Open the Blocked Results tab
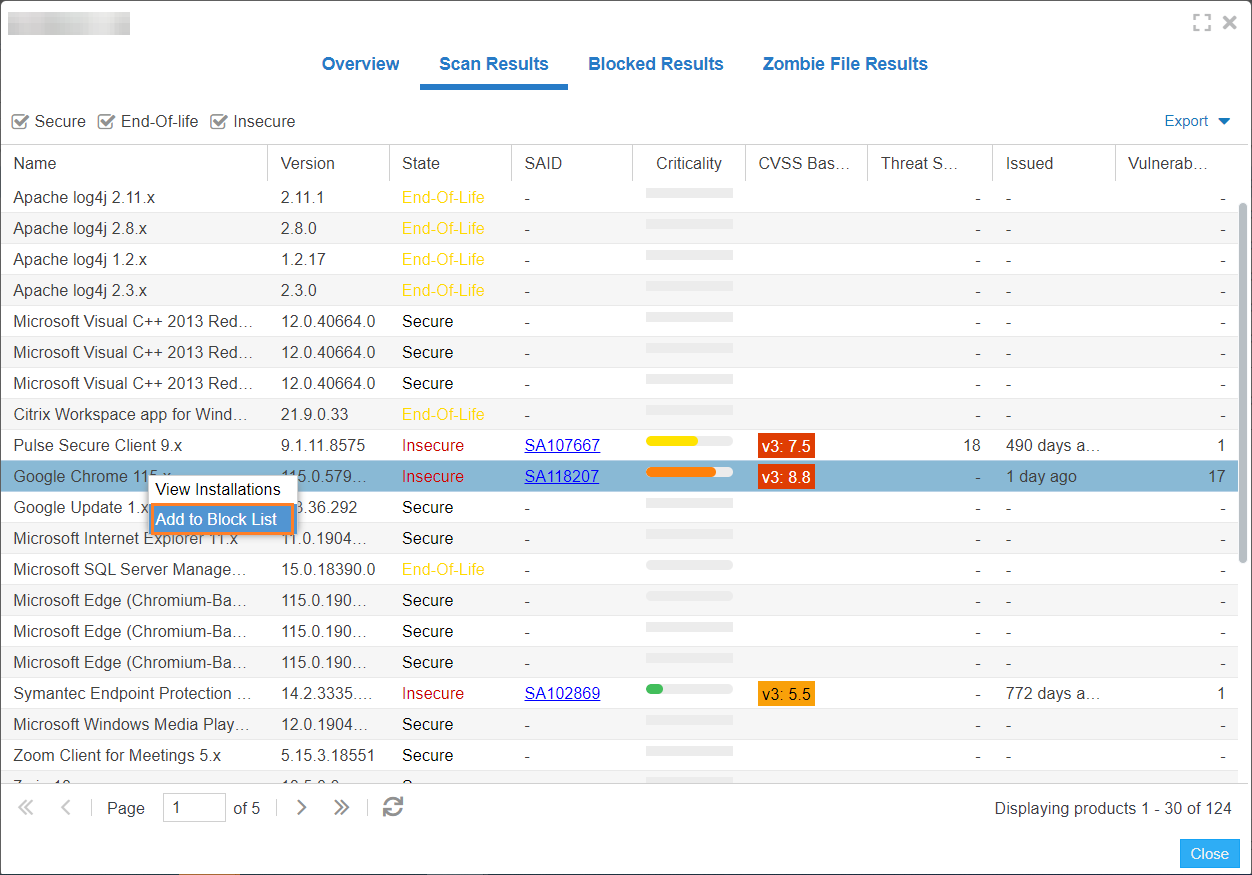The height and width of the screenshot is (875, 1252). [656, 64]
